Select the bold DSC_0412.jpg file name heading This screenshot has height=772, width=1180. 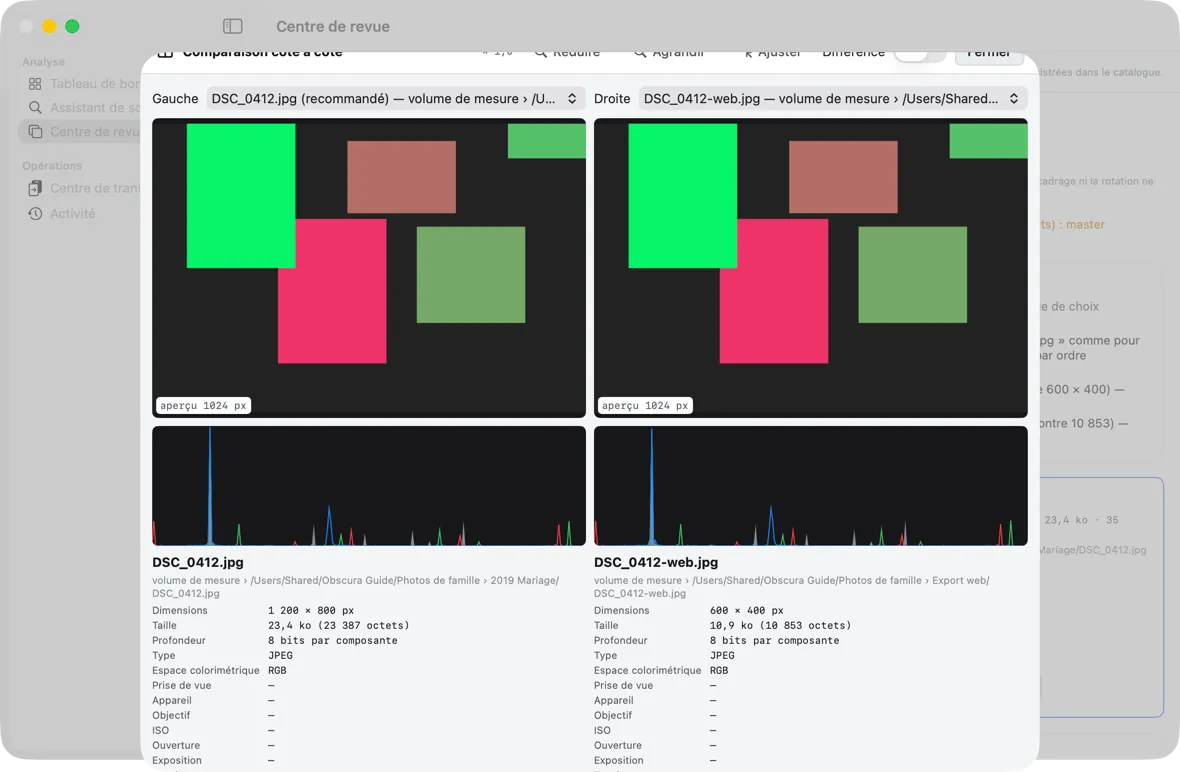click(x=198, y=562)
